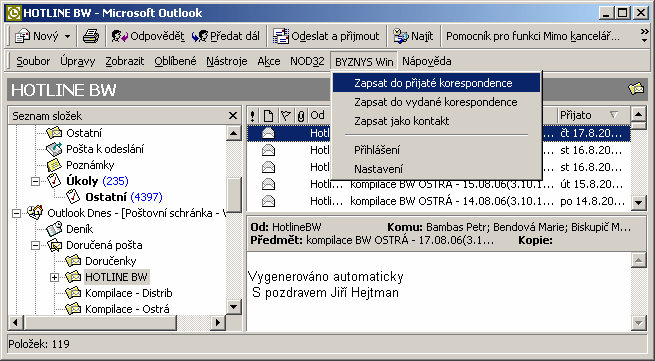Click the attachment column header icon
Image resolution: width=655 pixels, height=361 pixels.
tap(301, 115)
